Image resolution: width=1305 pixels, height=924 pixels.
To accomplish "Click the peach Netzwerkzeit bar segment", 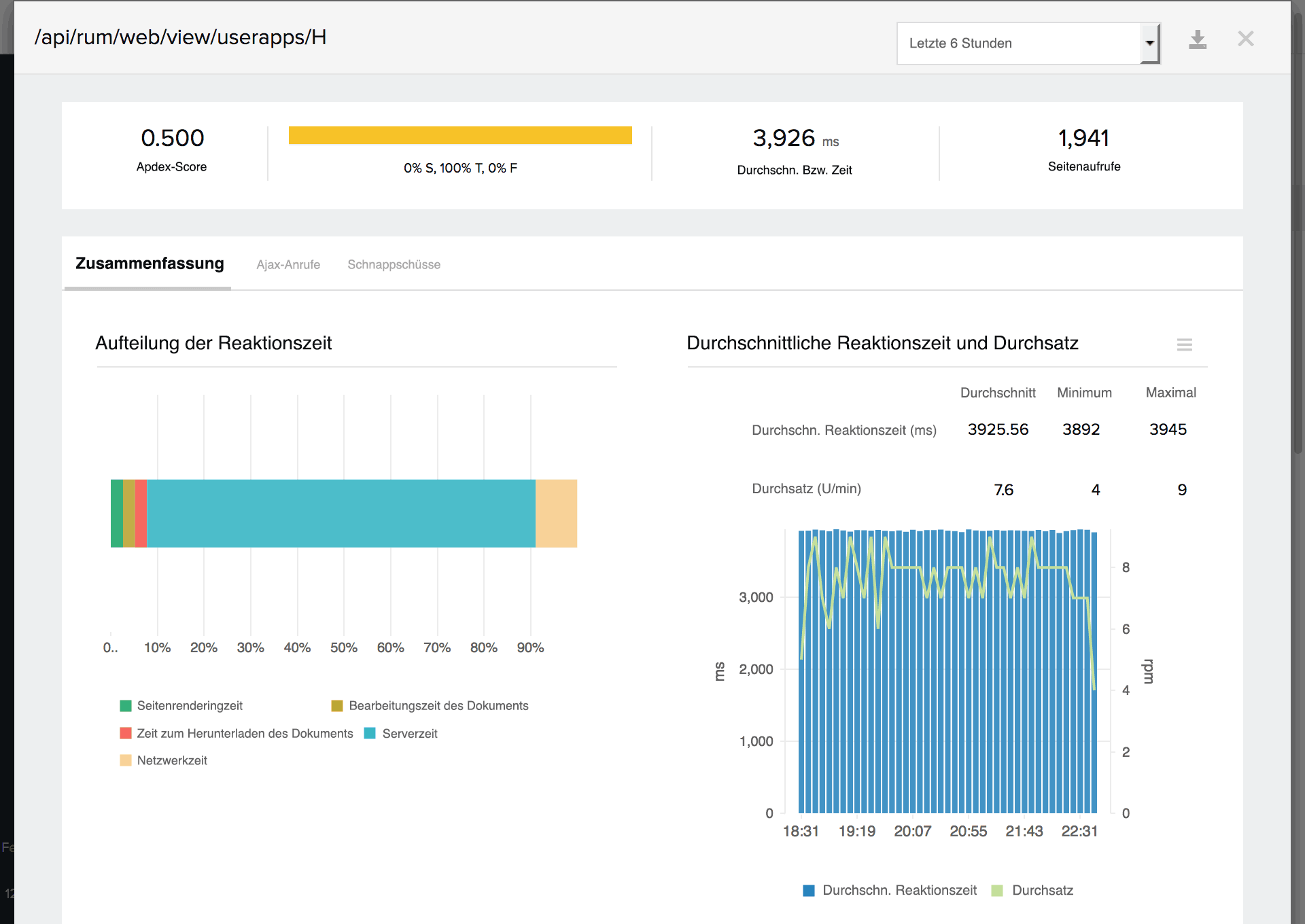I will (556, 513).
